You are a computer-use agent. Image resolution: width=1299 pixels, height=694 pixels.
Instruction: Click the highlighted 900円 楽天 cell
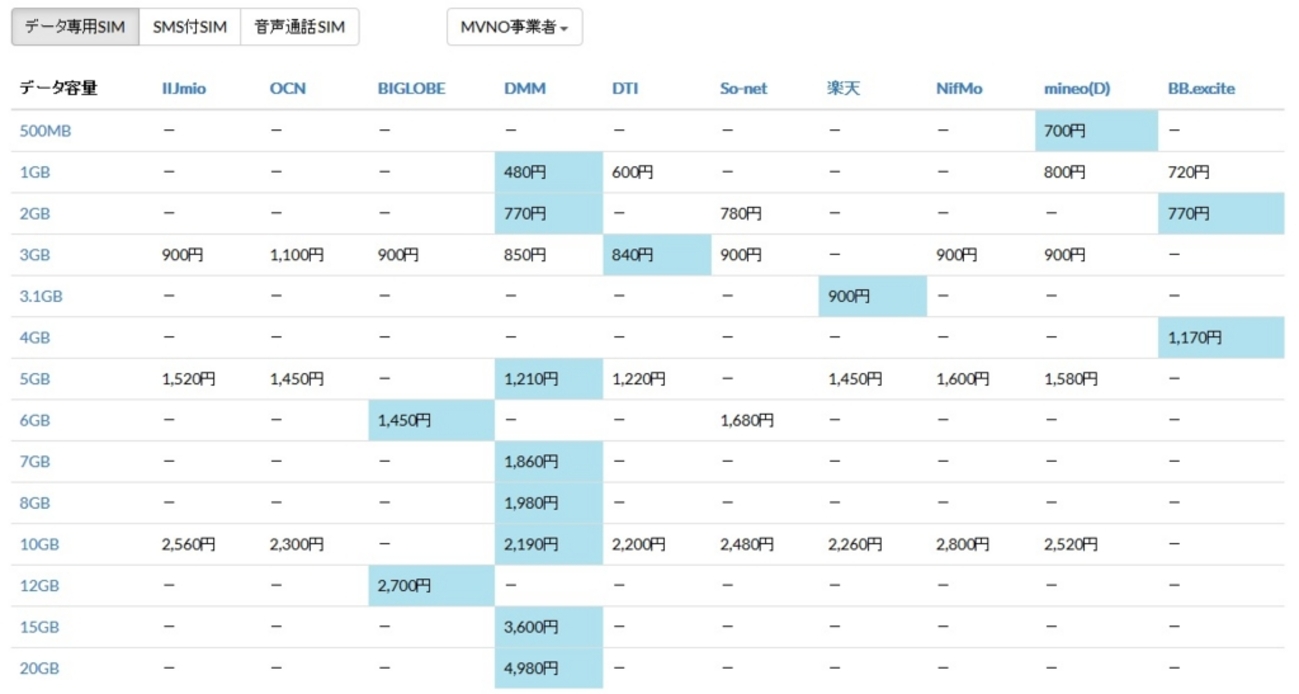[873, 296]
